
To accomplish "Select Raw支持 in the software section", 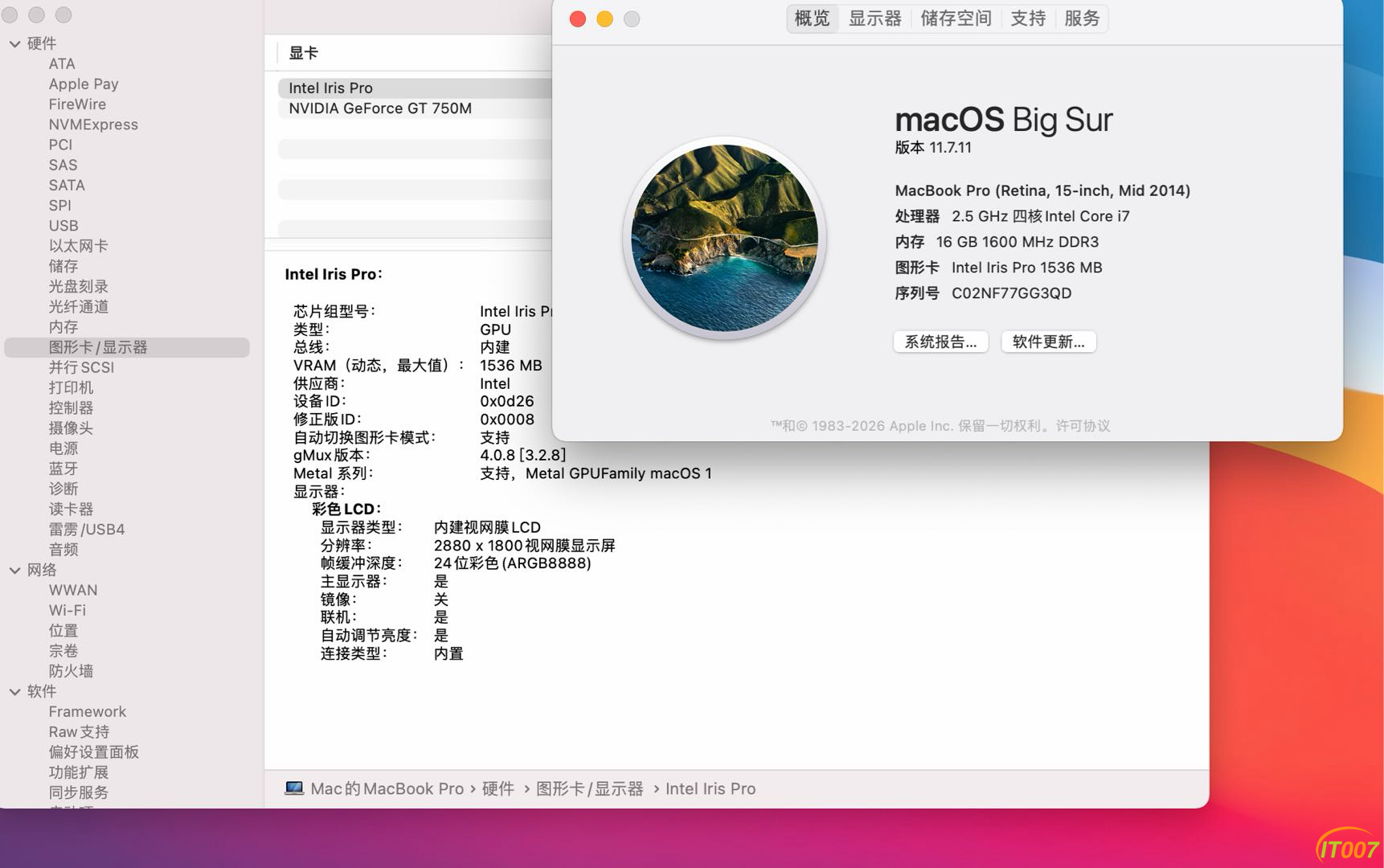I will 79,732.
